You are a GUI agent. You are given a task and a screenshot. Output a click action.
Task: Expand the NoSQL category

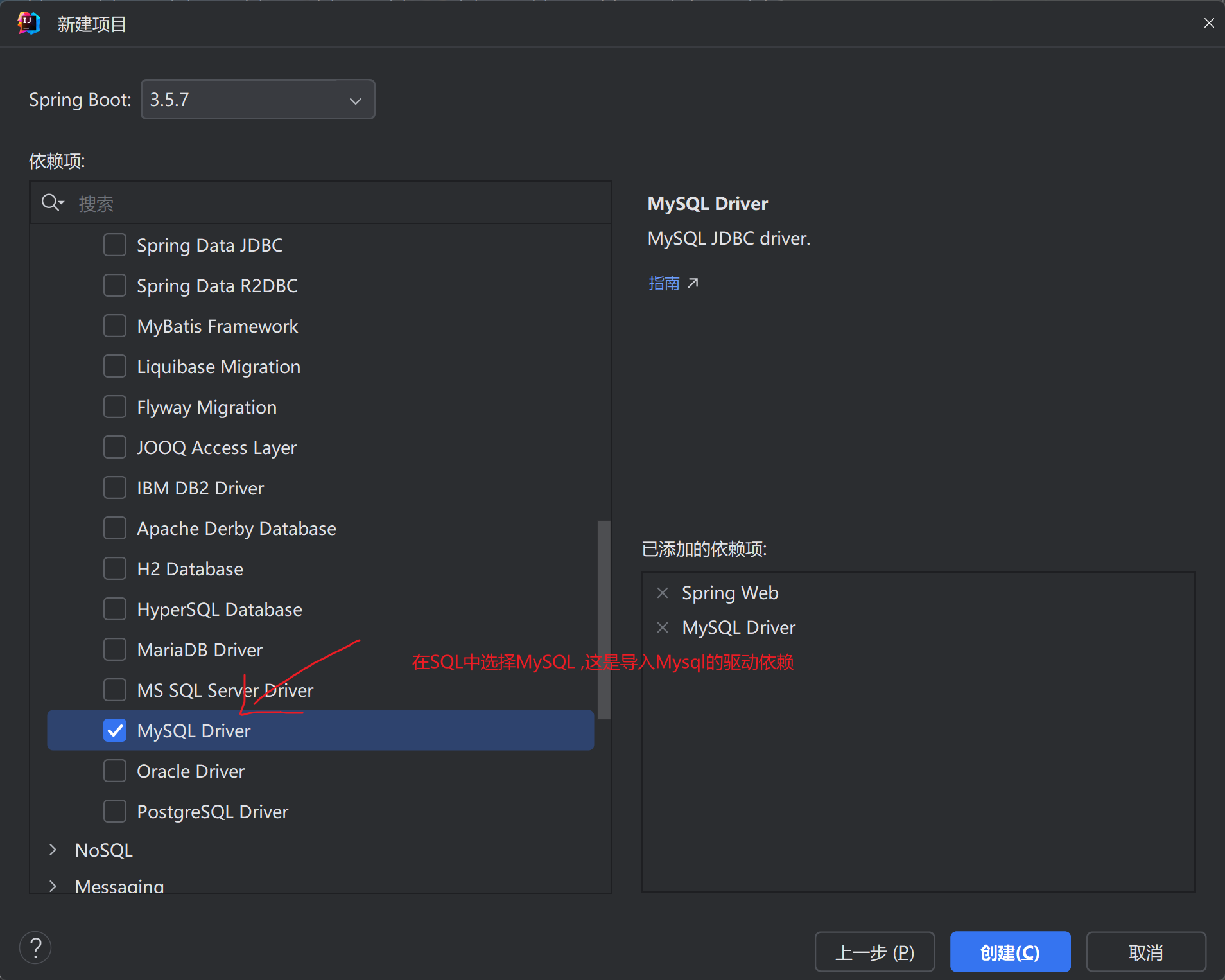(53, 850)
